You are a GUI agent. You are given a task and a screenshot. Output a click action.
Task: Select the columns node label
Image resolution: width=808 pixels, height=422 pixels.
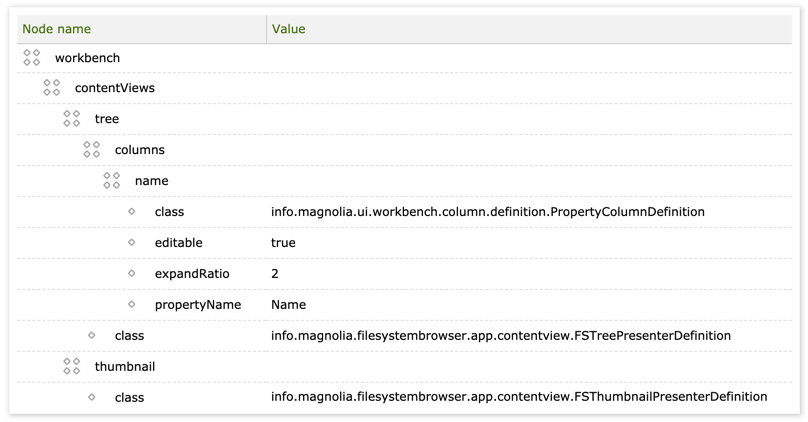coord(140,150)
